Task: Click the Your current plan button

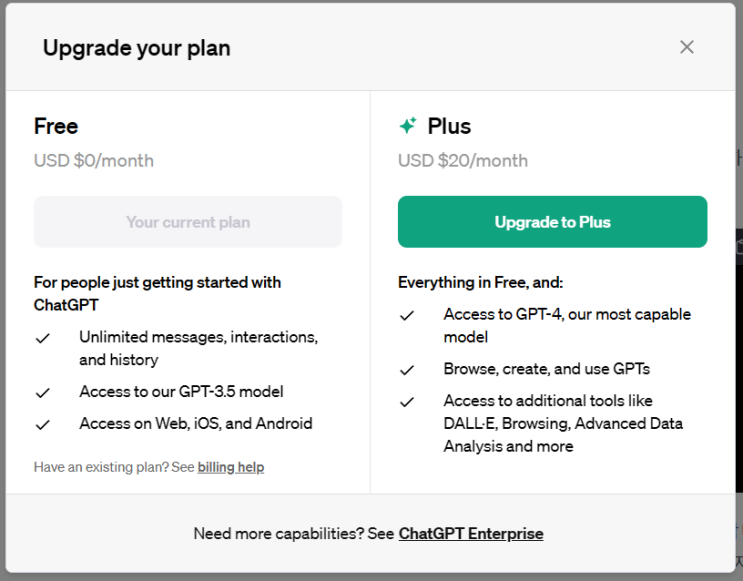Action: (x=188, y=222)
